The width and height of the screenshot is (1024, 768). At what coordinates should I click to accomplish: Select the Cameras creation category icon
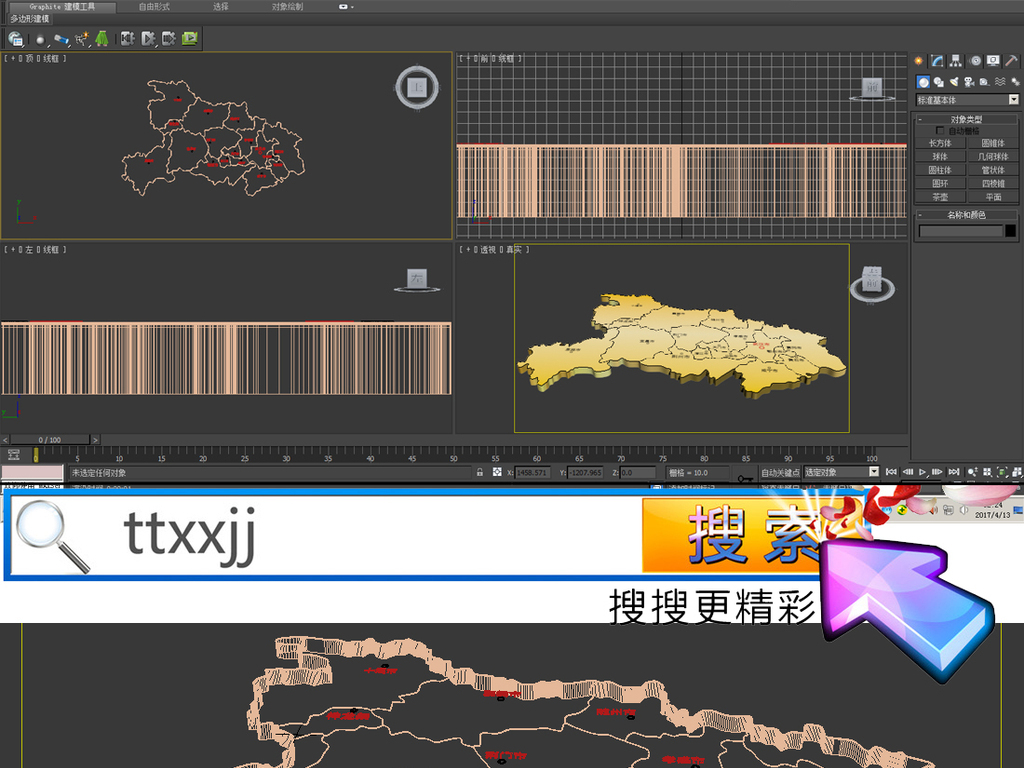pos(969,82)
